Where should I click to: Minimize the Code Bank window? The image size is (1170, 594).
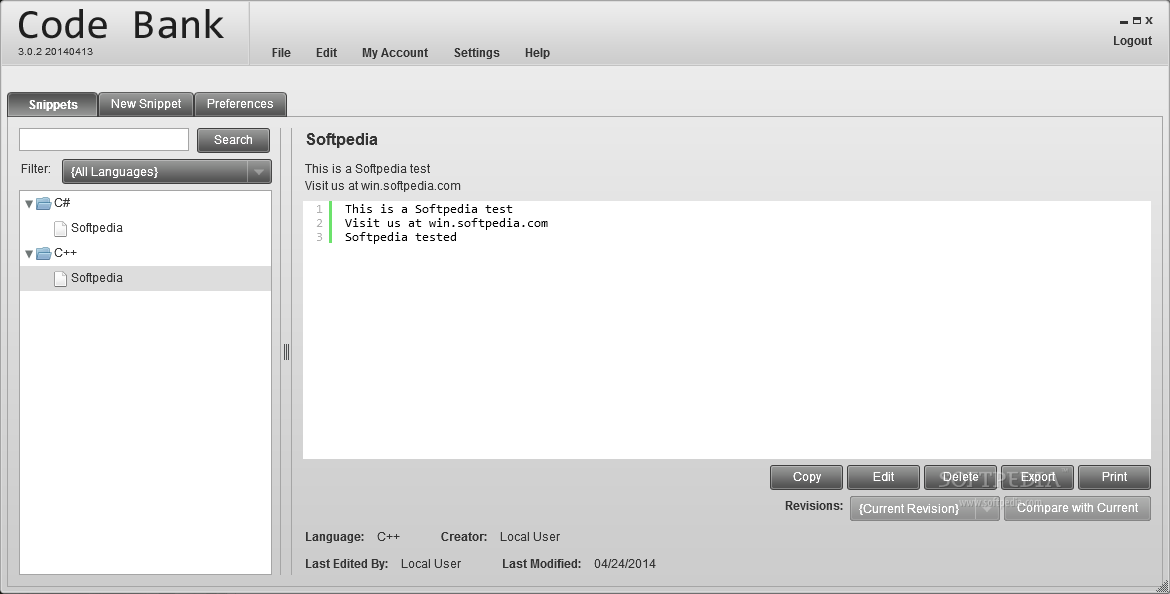[x=1124, y=22]
